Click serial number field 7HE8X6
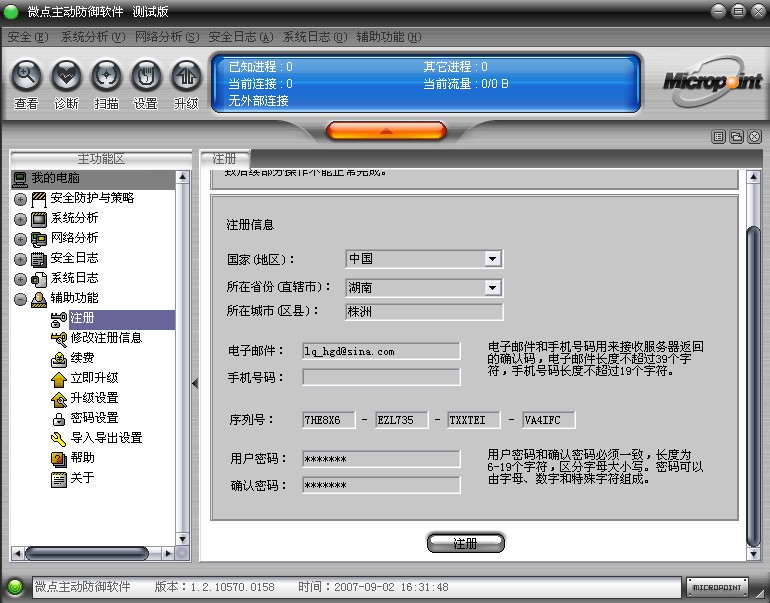This screenshot has width=770, height=603. point(329,420)
